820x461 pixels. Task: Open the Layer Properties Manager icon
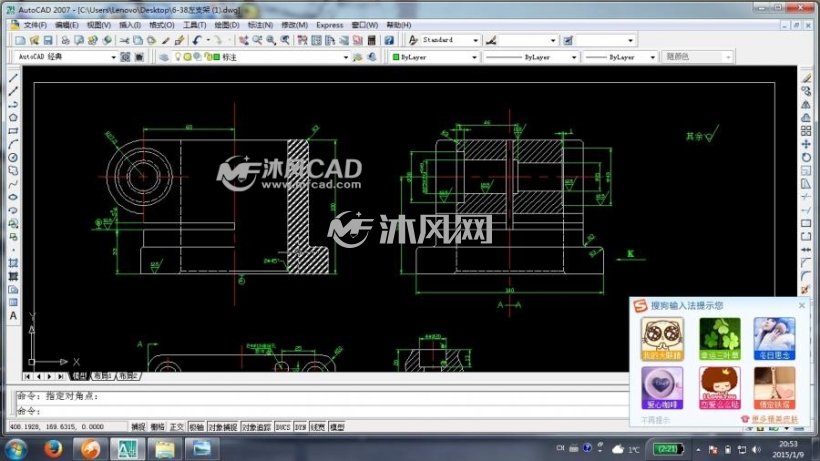click(x=164, y=57)
